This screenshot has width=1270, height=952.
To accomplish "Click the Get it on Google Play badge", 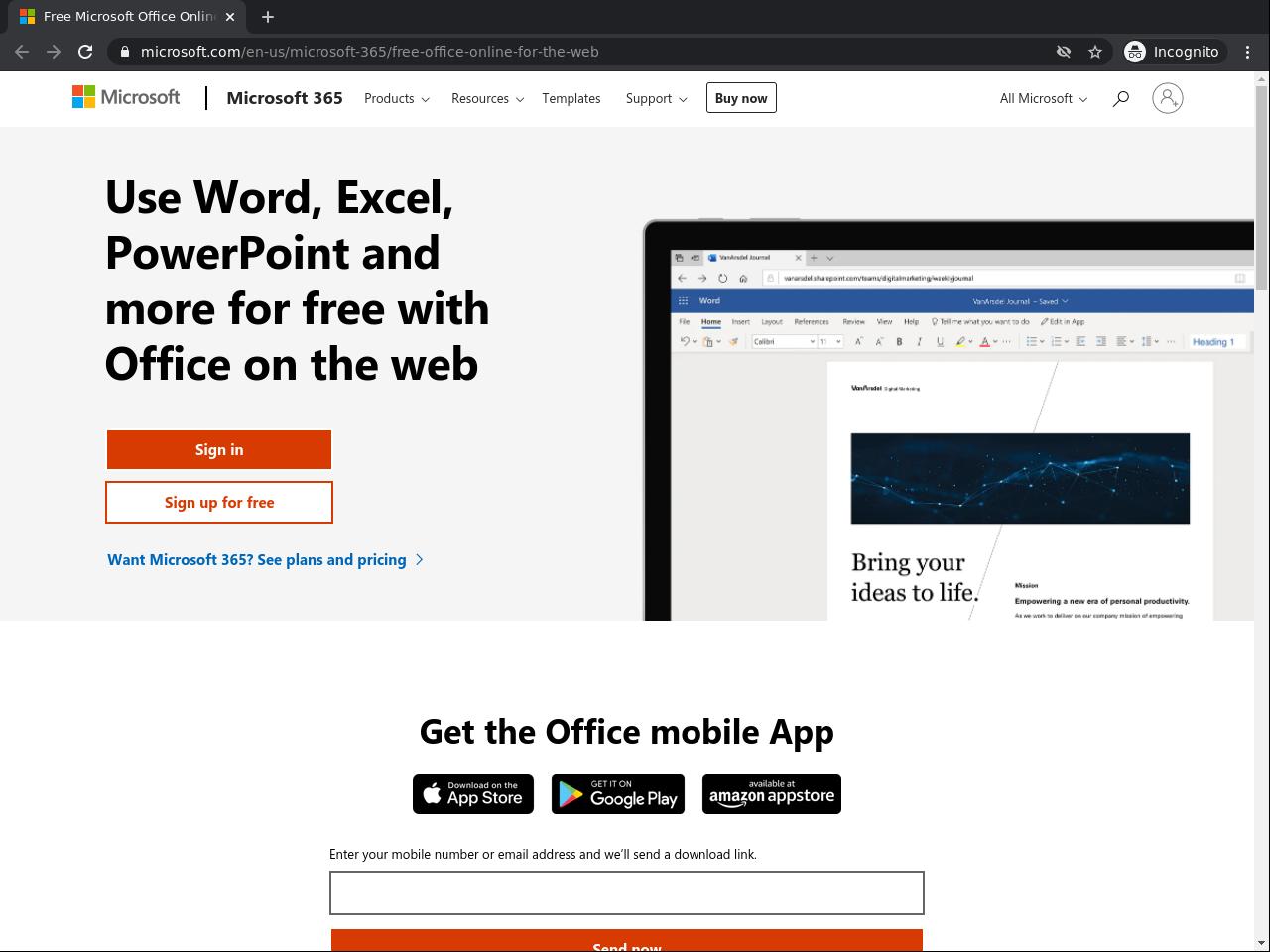I will pos(618,794).
